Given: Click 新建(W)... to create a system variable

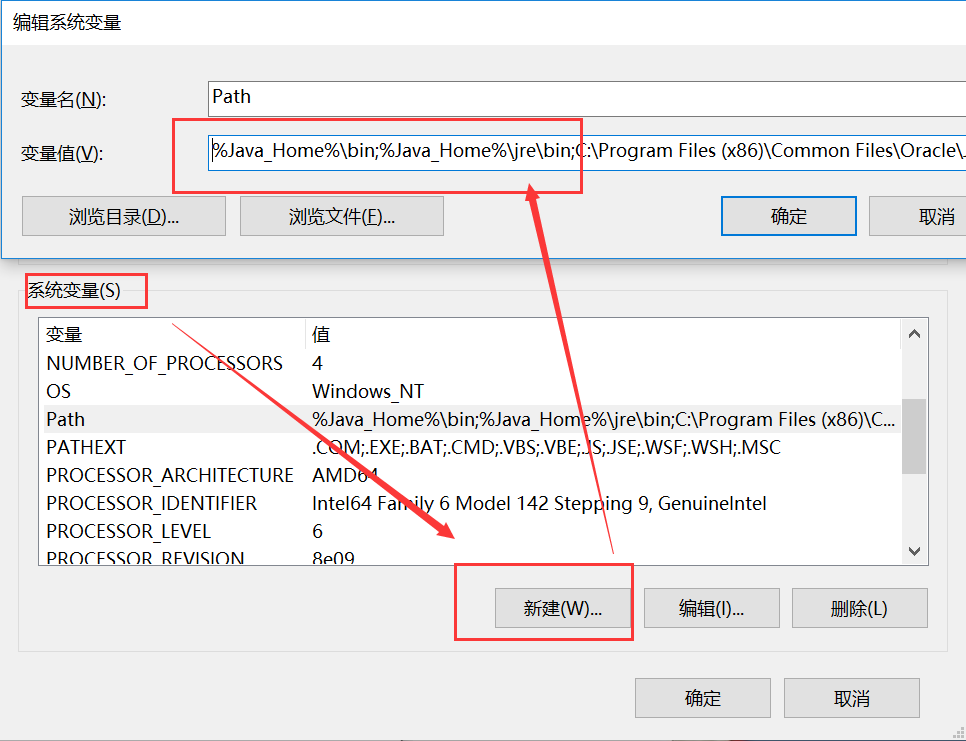Looking at the screenshot, I should tap(562, 608).
